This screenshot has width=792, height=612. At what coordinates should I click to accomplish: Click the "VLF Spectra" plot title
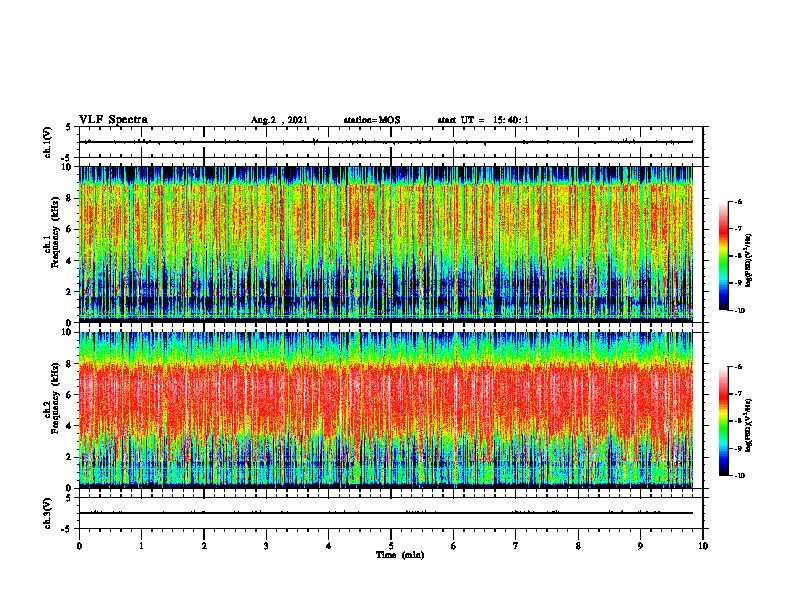pyautogui.click(x=113, y=120)
